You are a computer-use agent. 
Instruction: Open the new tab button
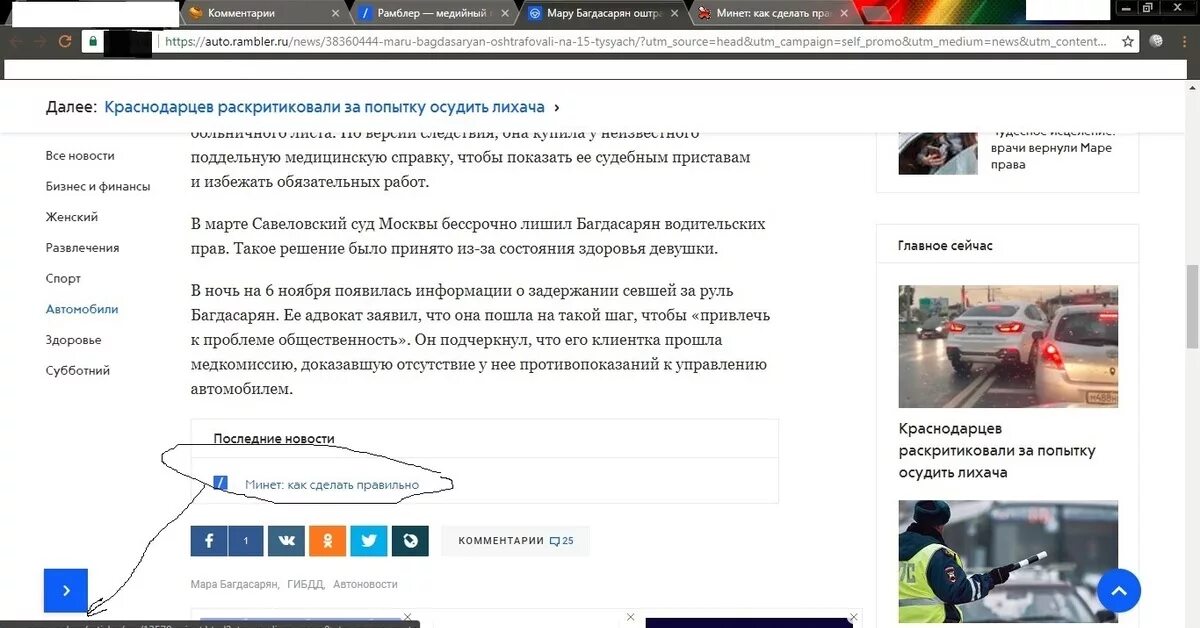click(x=876, y=14)
